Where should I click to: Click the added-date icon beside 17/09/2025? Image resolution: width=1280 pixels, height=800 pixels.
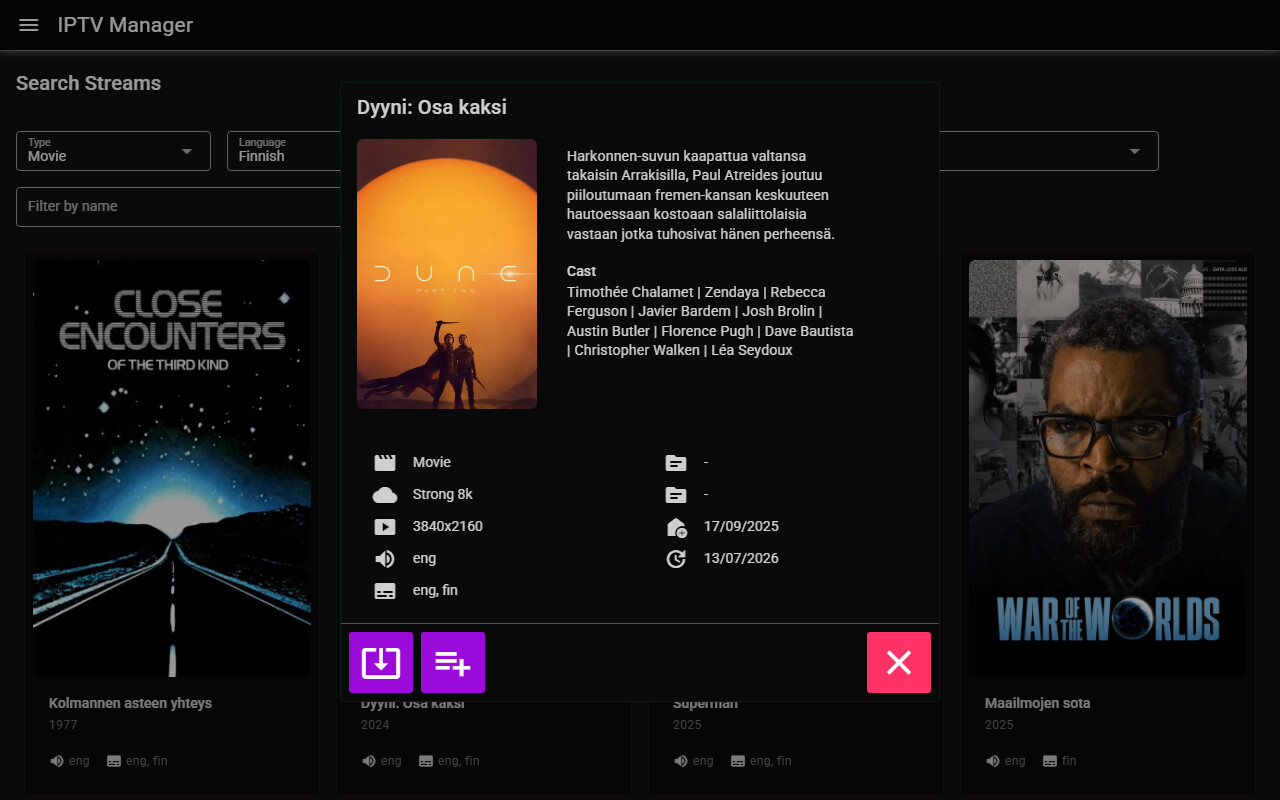click(676, 526)
